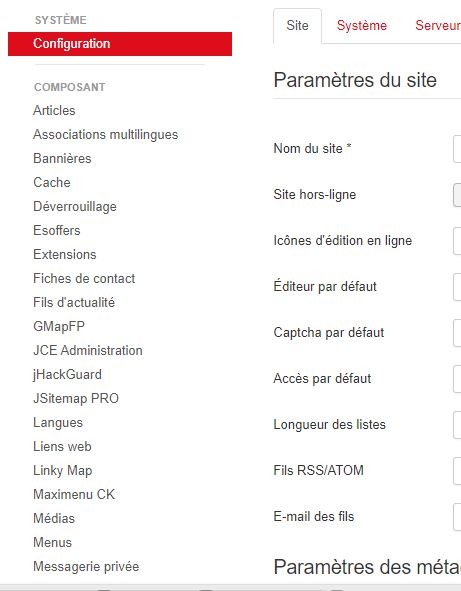Switch to the Système tab
461x591 pixels.
click(x=361, y=26)
